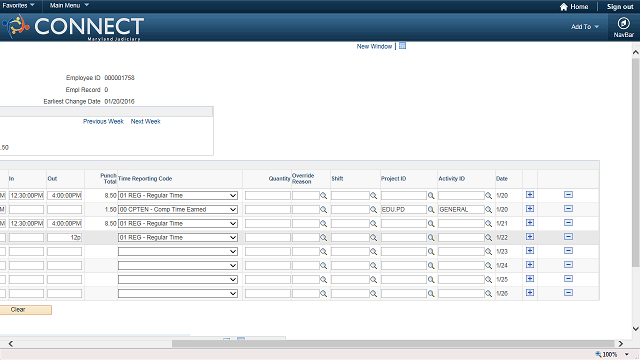Open the New Window link
The image size is (640, 360).
[374, 47]
